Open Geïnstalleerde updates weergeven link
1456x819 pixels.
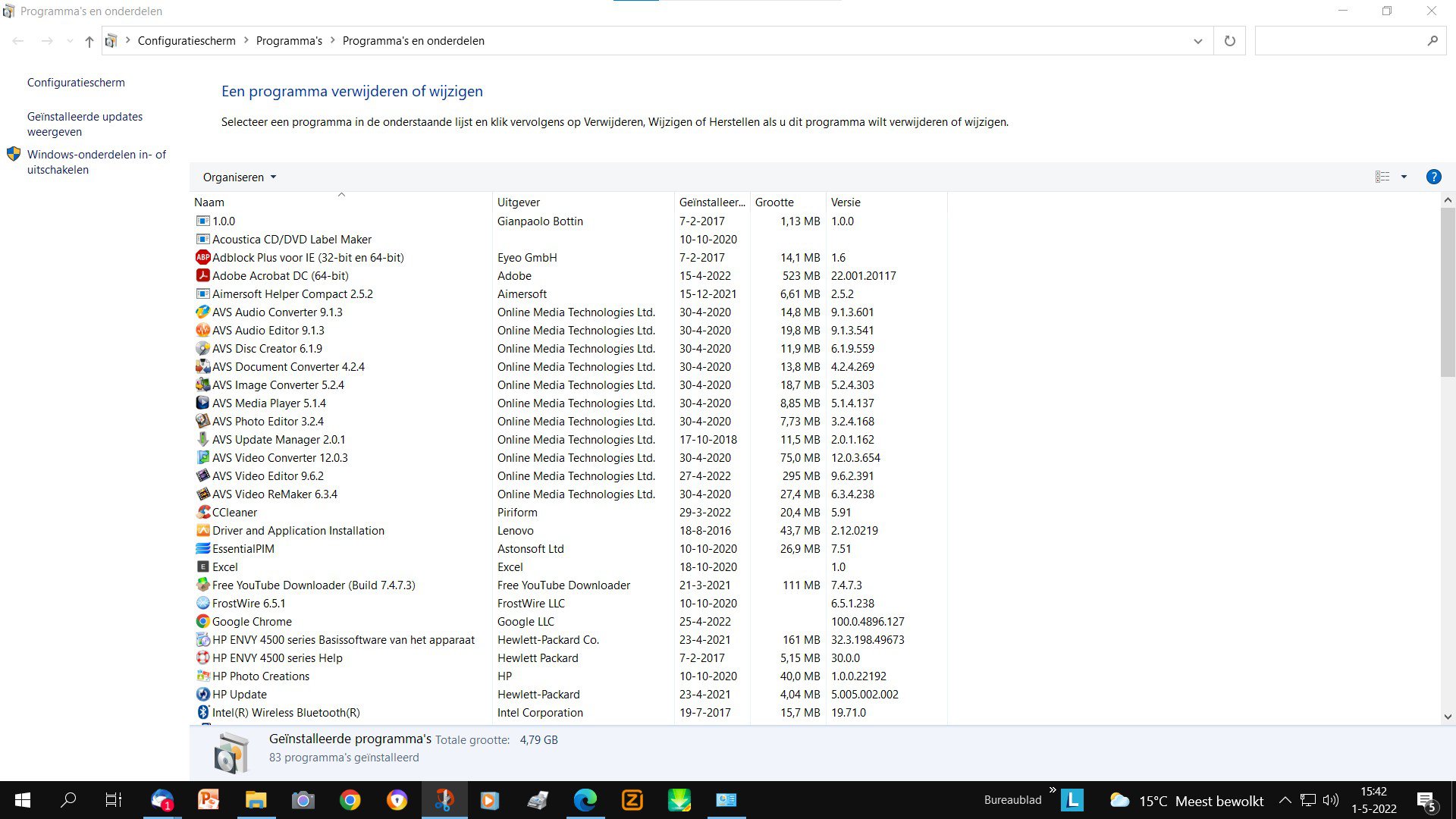click(x=85, y=124)
